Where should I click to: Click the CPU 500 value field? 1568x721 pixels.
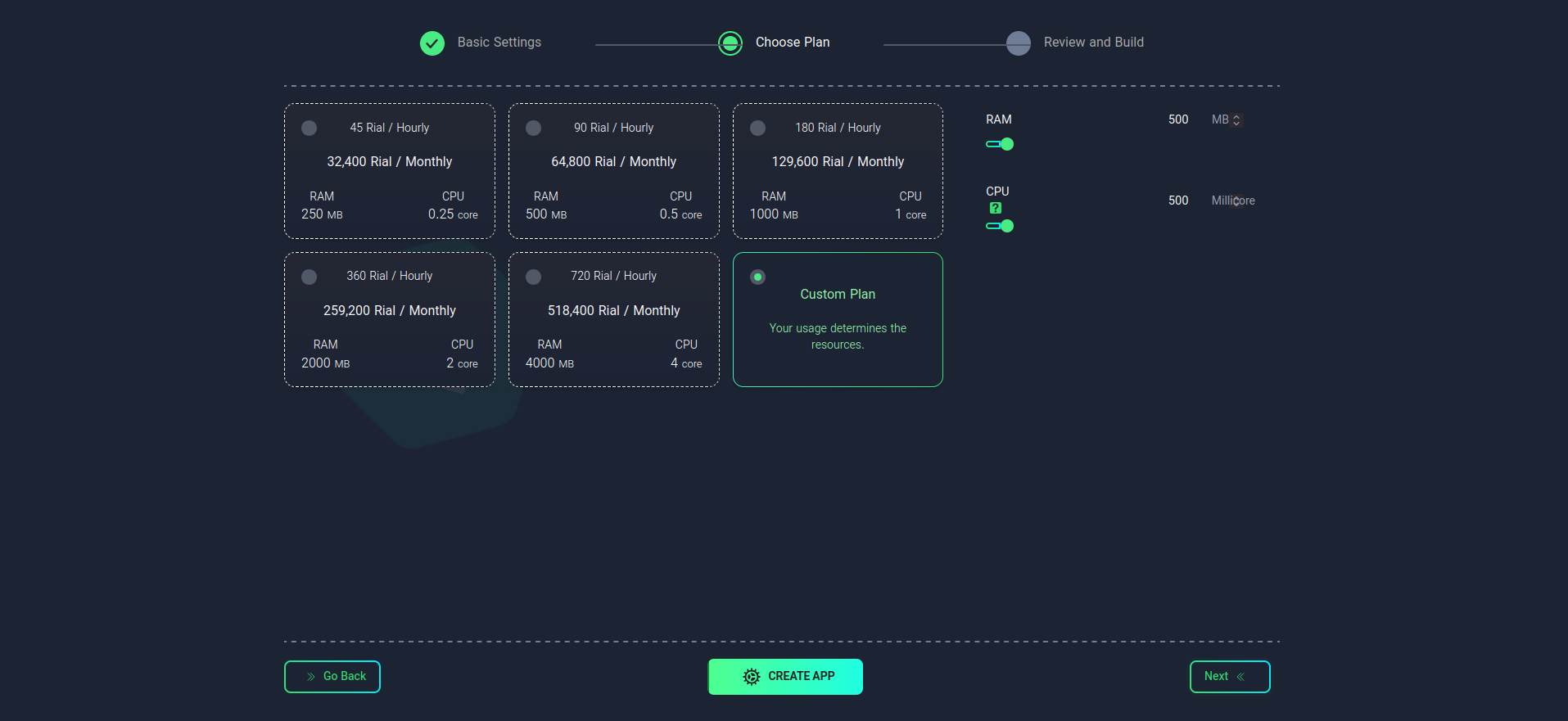[1178, 201]
